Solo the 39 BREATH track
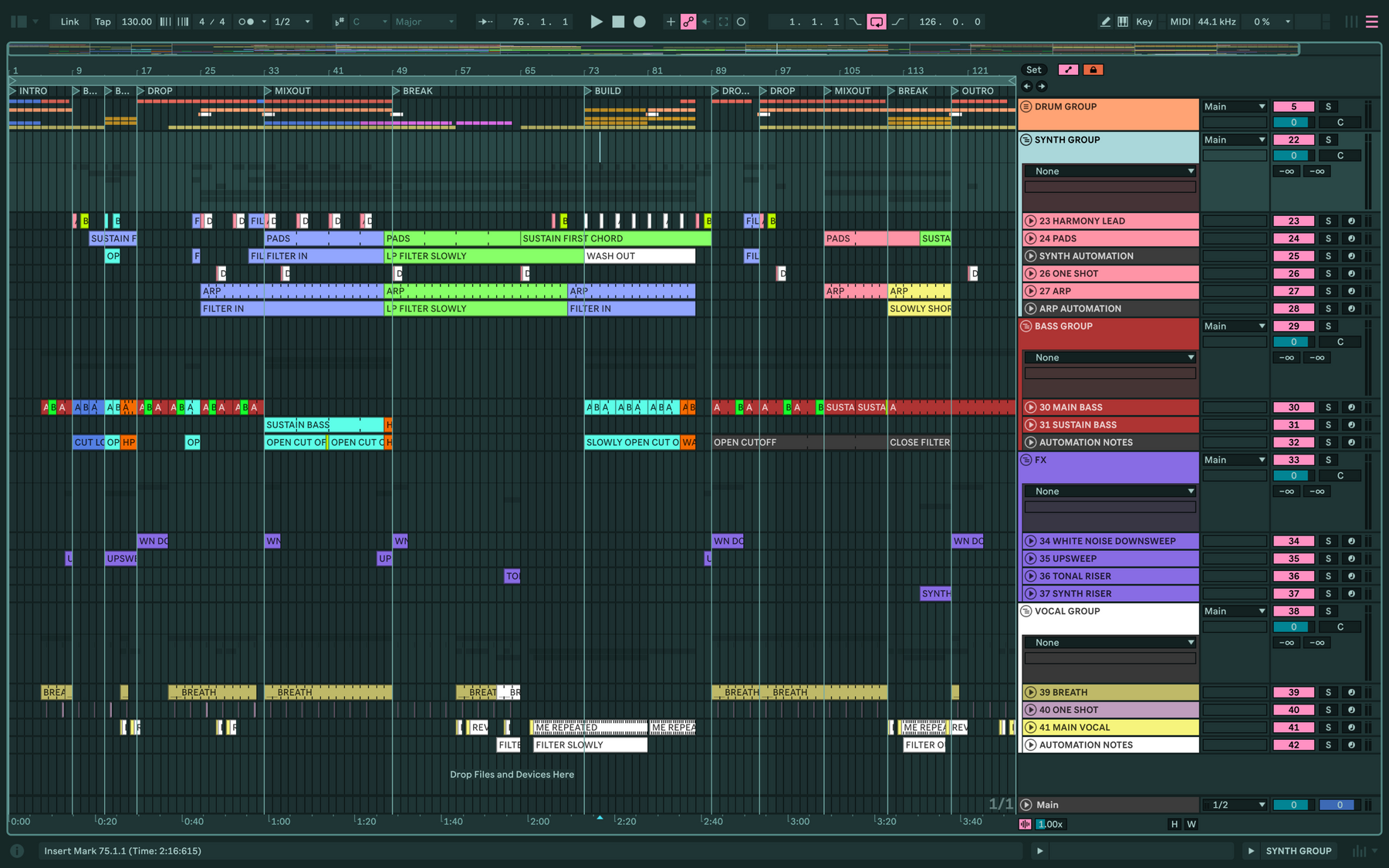 pyautogui.click(x=1328, y=692)
